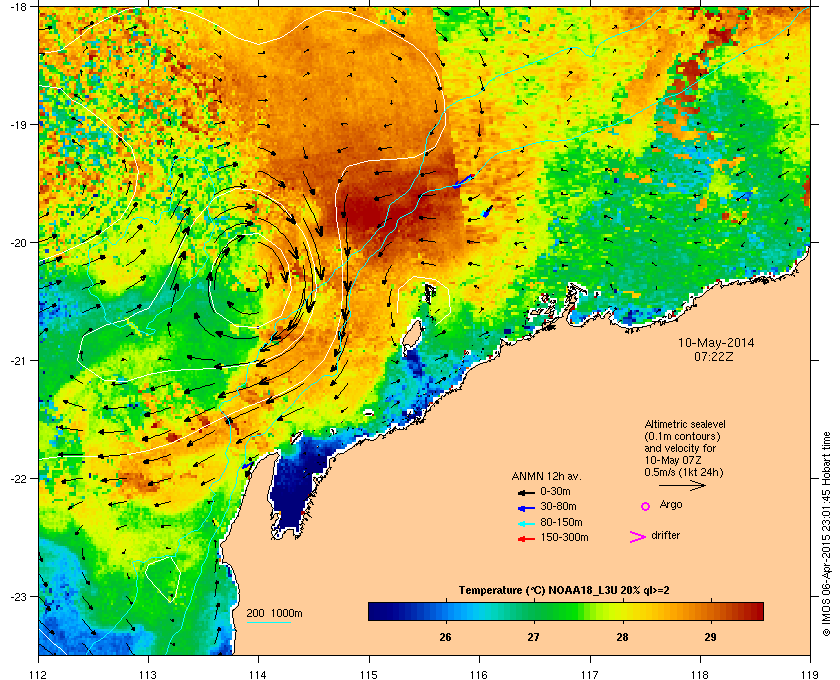This screenshot has width=840, height=680.
Task: Click the '07:22Z' time label
Action: click(714, 356)
